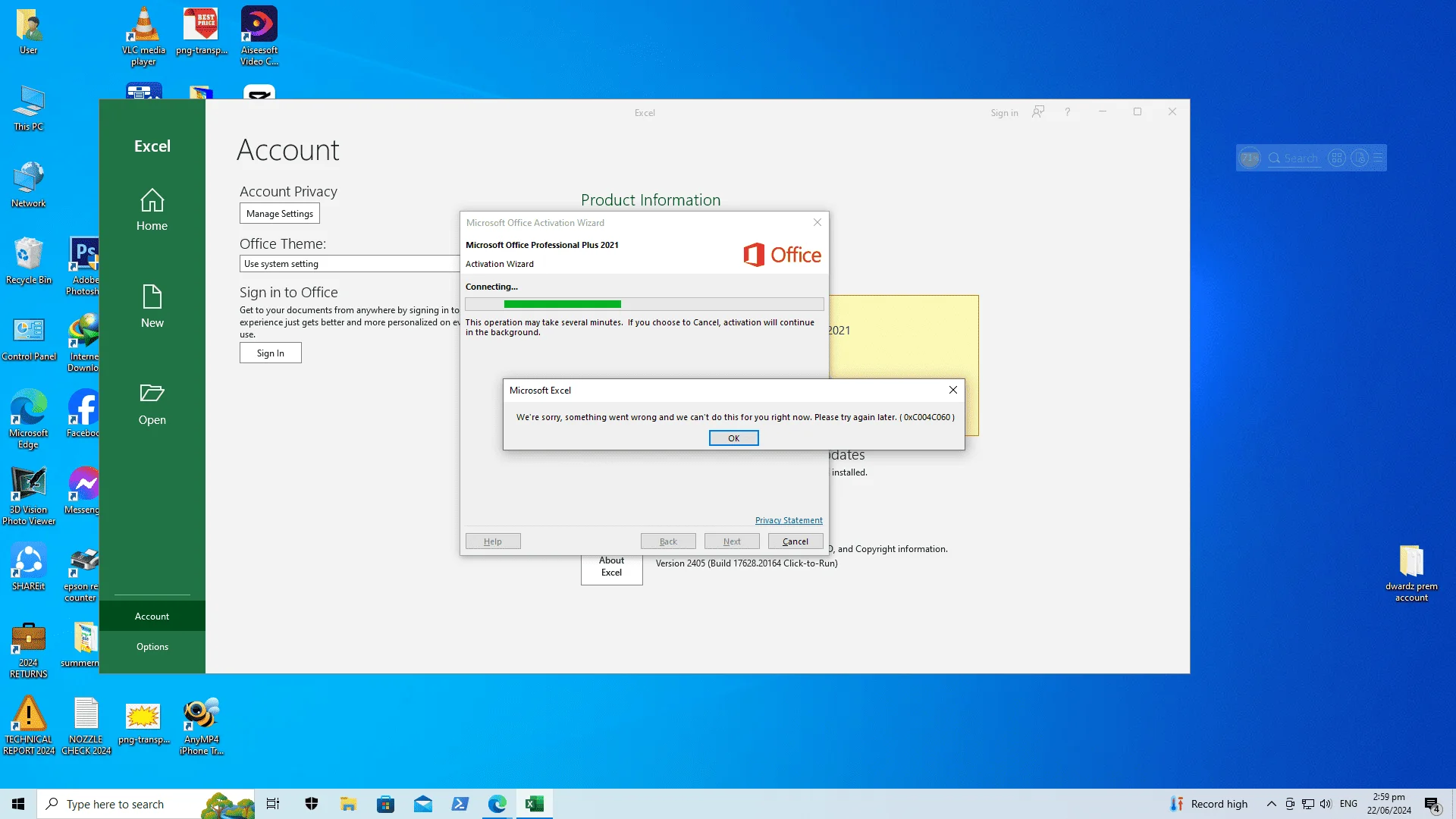Click the Task View taskbar button
Image resolution: width=1456 pixels, height=819 pixels.
pyautogui.click(x=273, y=804)
